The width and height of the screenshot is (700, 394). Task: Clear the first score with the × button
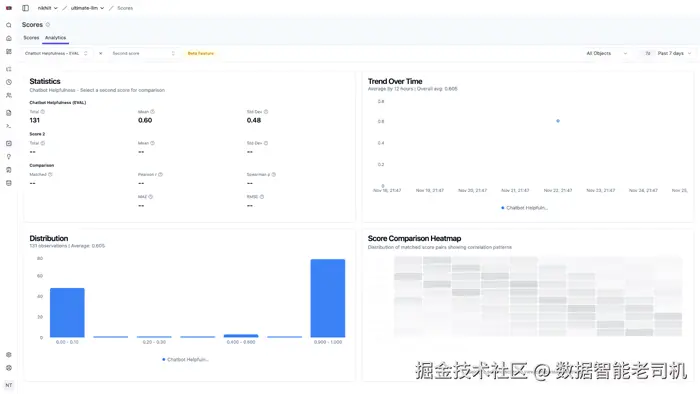(100, 53)
